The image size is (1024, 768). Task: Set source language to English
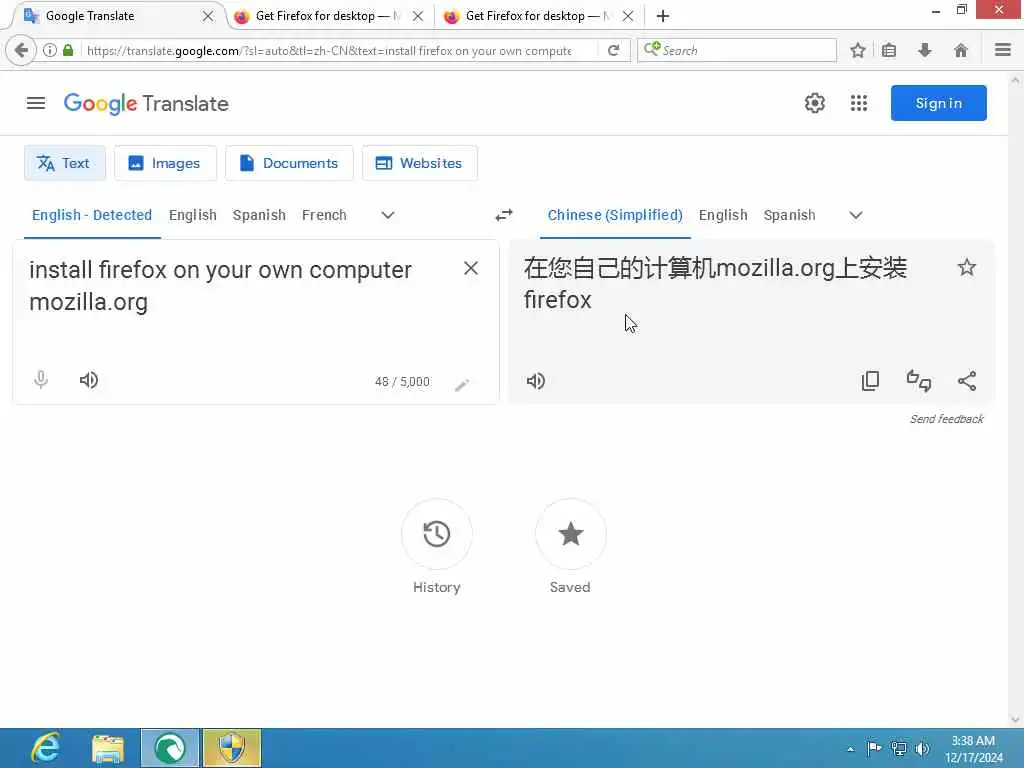click(x=193, y=215)
